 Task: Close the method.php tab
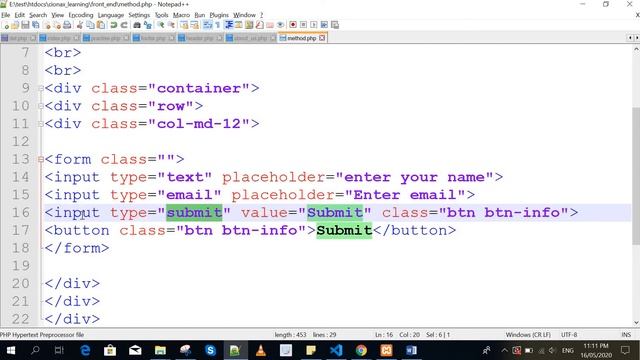[322, 38]
